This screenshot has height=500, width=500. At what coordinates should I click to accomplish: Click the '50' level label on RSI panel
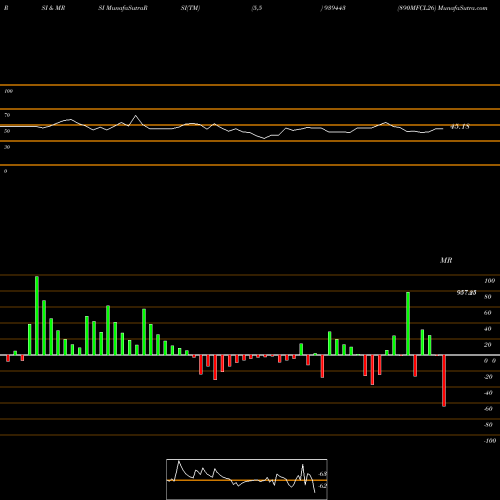click(x=7, y=131)
